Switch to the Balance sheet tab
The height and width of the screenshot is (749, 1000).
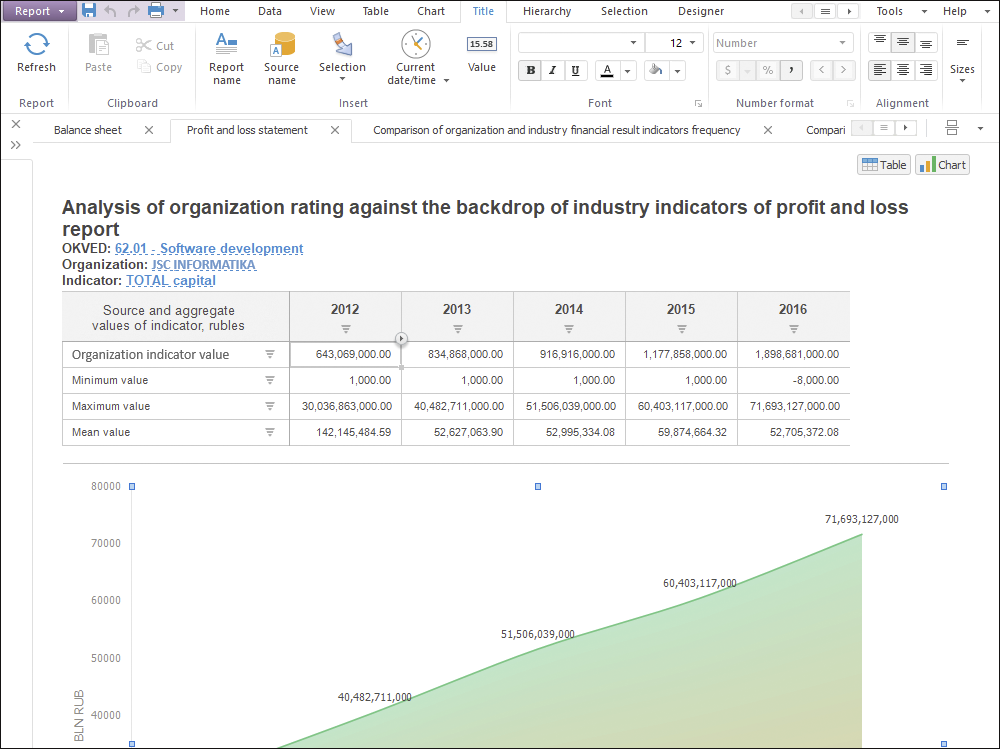click(x=88, y=130)
